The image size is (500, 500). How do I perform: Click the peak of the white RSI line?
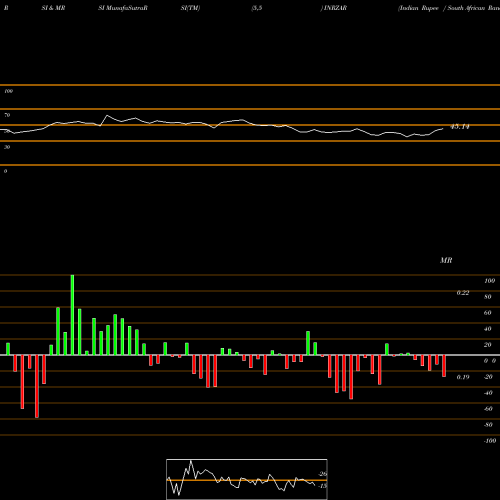tap(107, 116)
